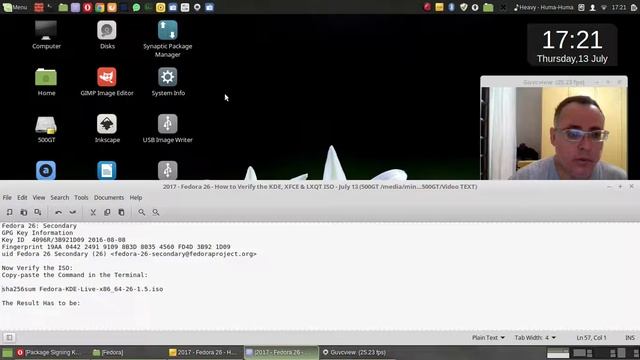Open the View menu
This screenshot has width=640, height=360.
39,198
